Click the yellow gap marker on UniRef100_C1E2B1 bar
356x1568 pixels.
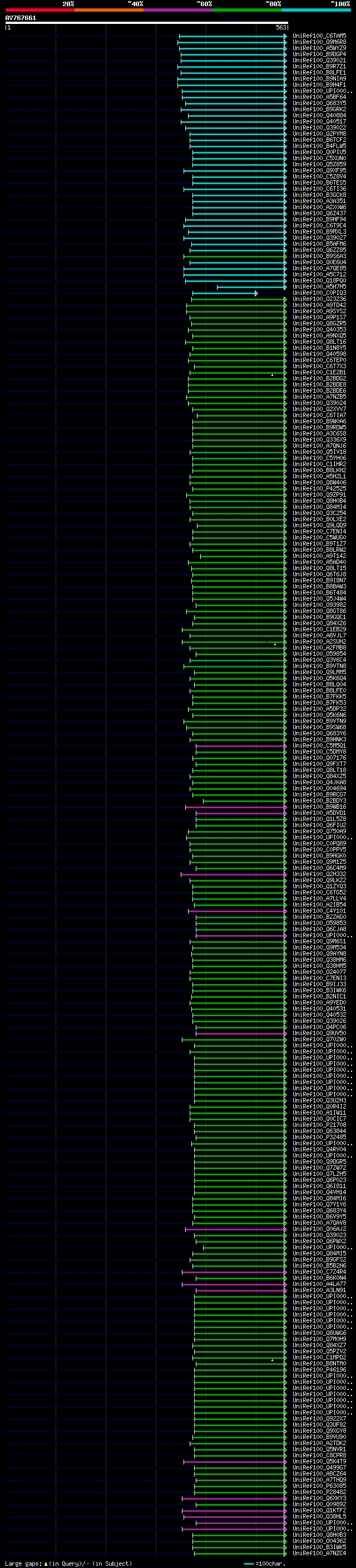coord(273,375)
